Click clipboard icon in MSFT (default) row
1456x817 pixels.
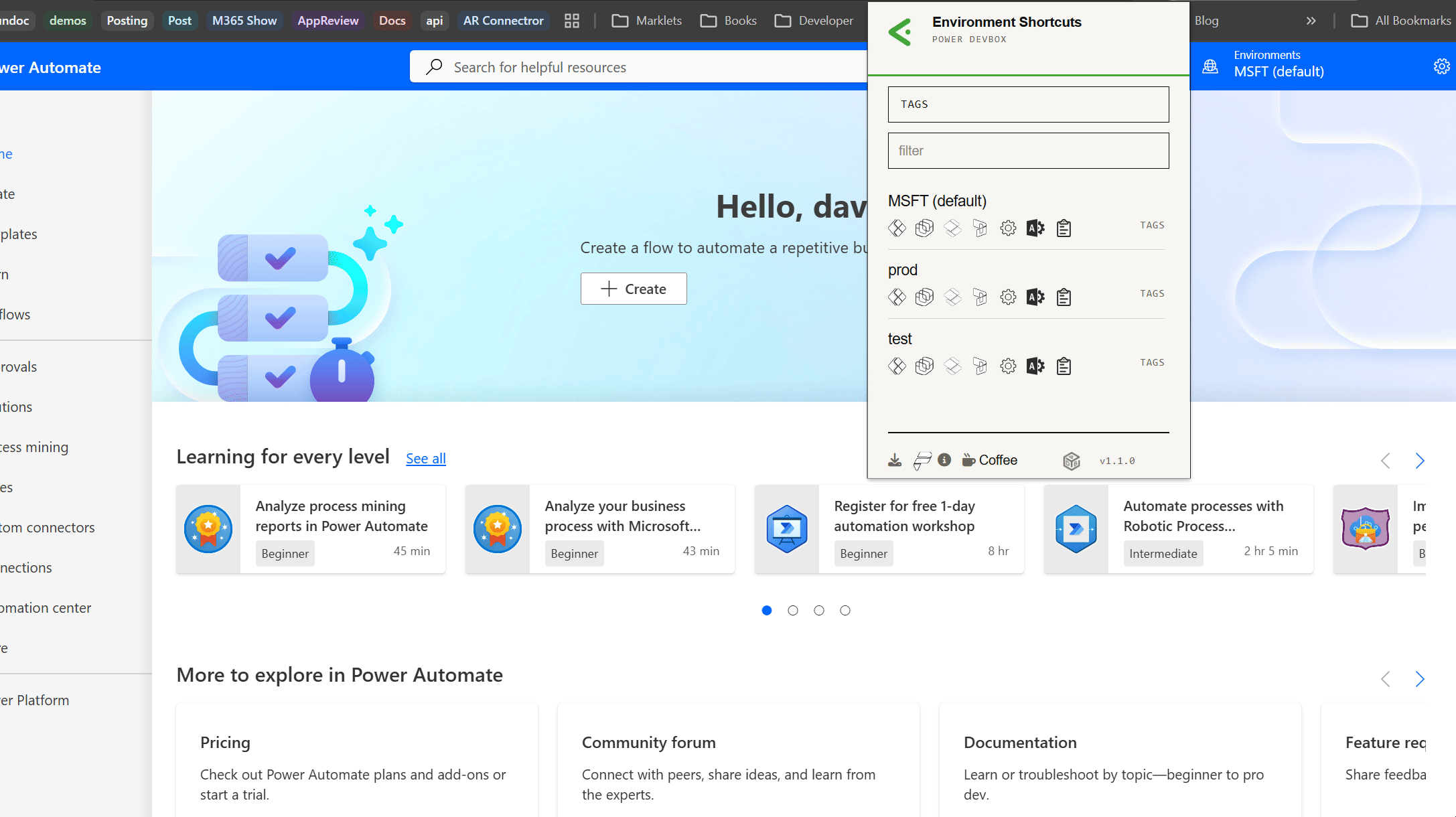[1064, 228]
